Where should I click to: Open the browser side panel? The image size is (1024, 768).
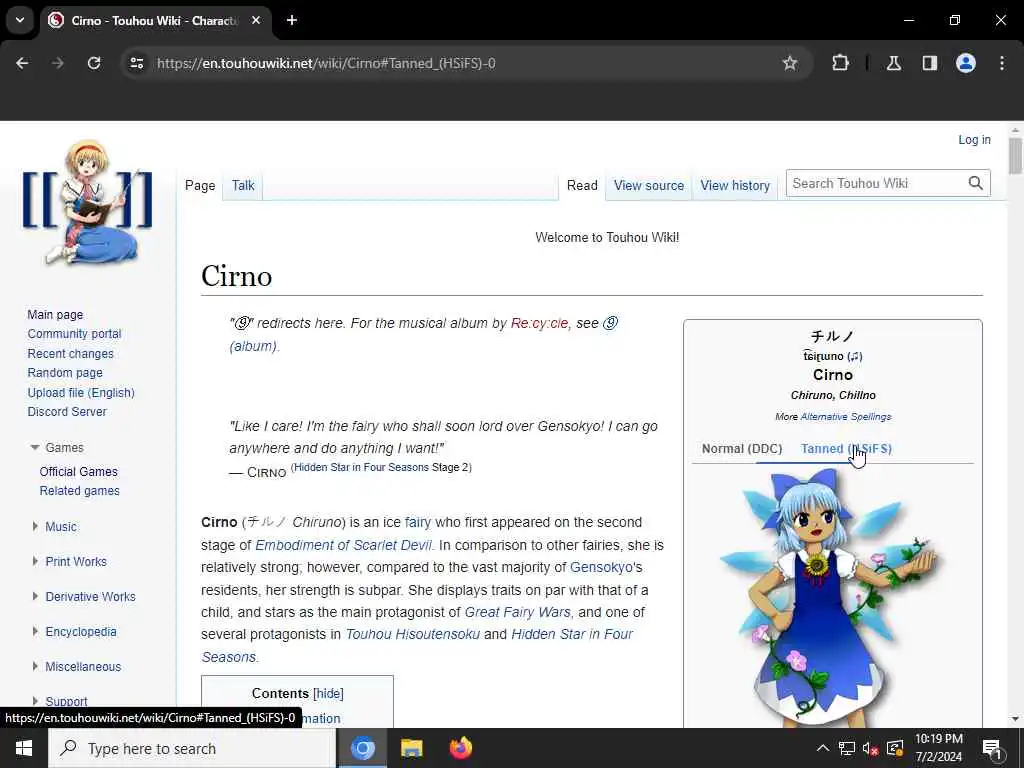pyautogui.click(x=930, y=63)
